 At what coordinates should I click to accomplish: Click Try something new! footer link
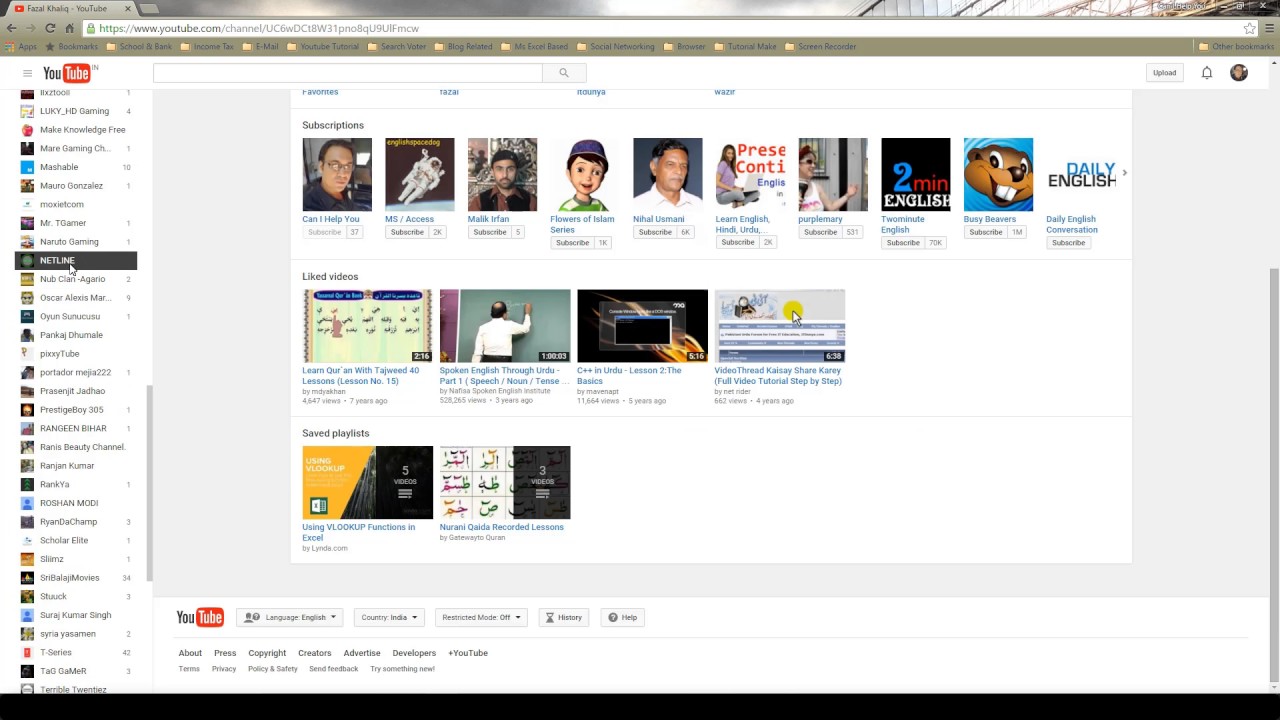[402, 669]
